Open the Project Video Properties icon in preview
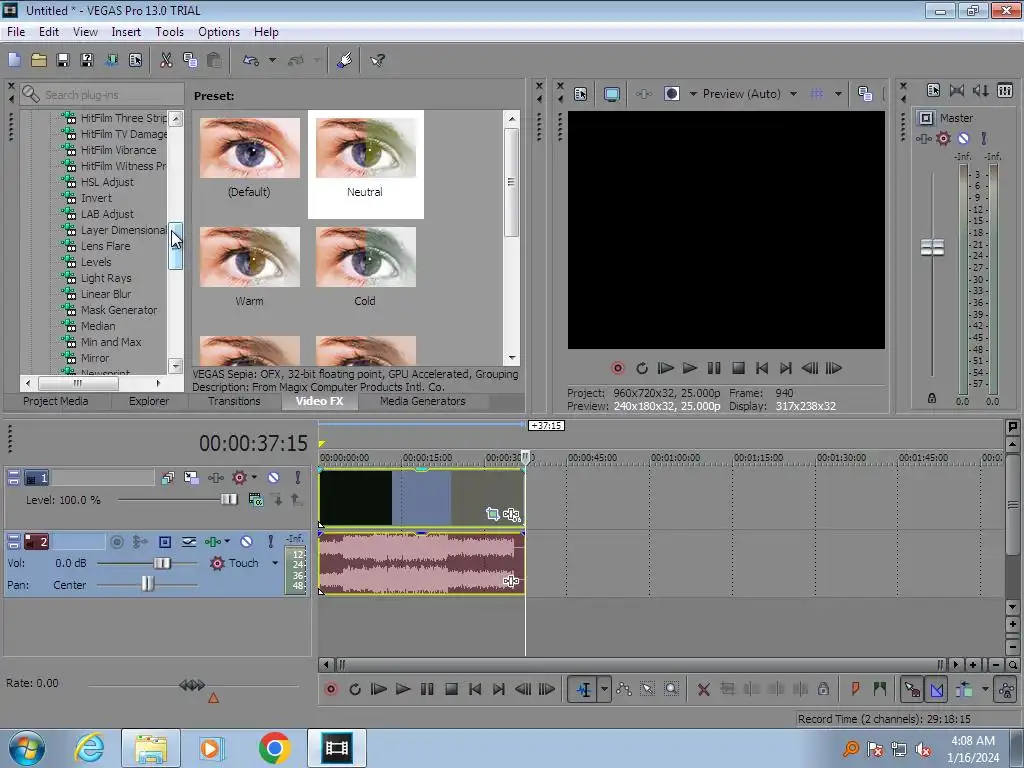Screen dimensions: 1024x768 (x=581, y=94)
